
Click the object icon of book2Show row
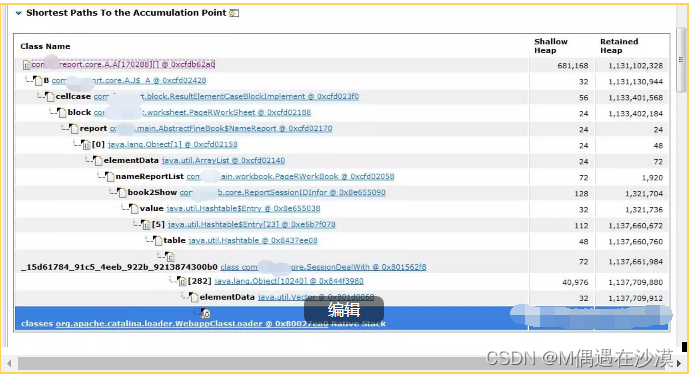[x=122, y=193]
